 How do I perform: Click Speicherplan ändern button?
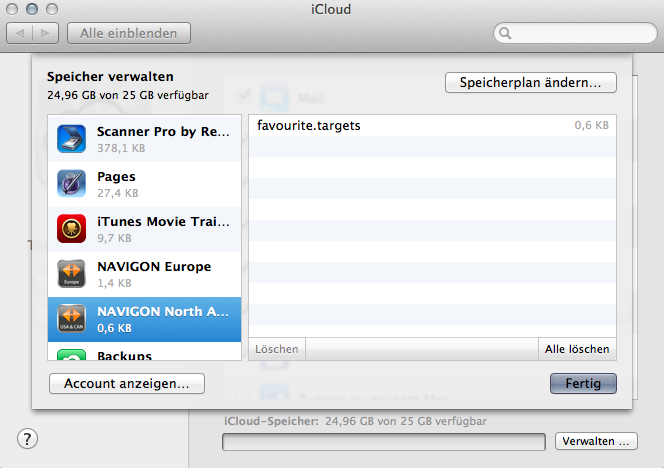coord(531,82)
